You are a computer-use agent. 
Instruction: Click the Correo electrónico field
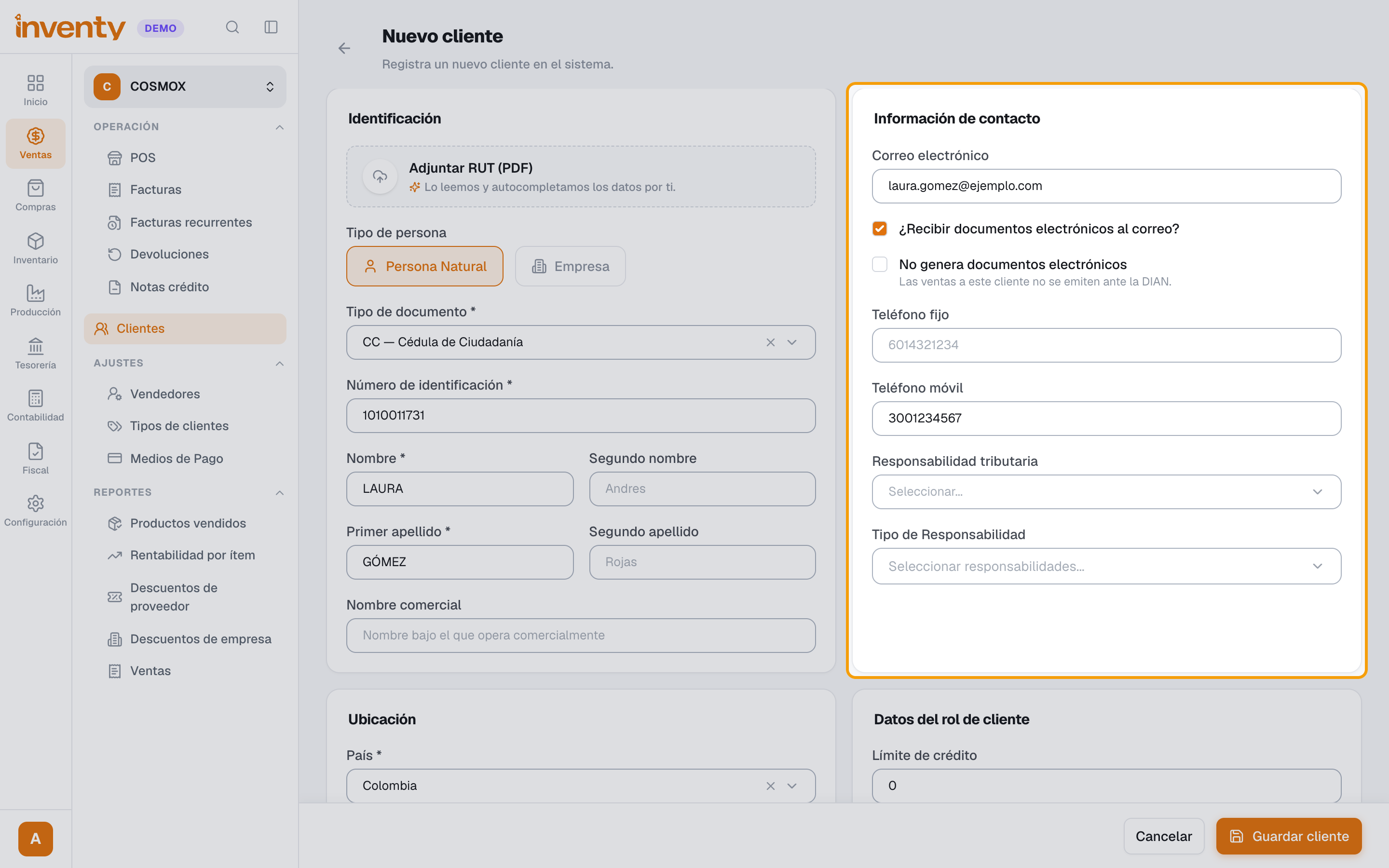(x=1106, y=186)
